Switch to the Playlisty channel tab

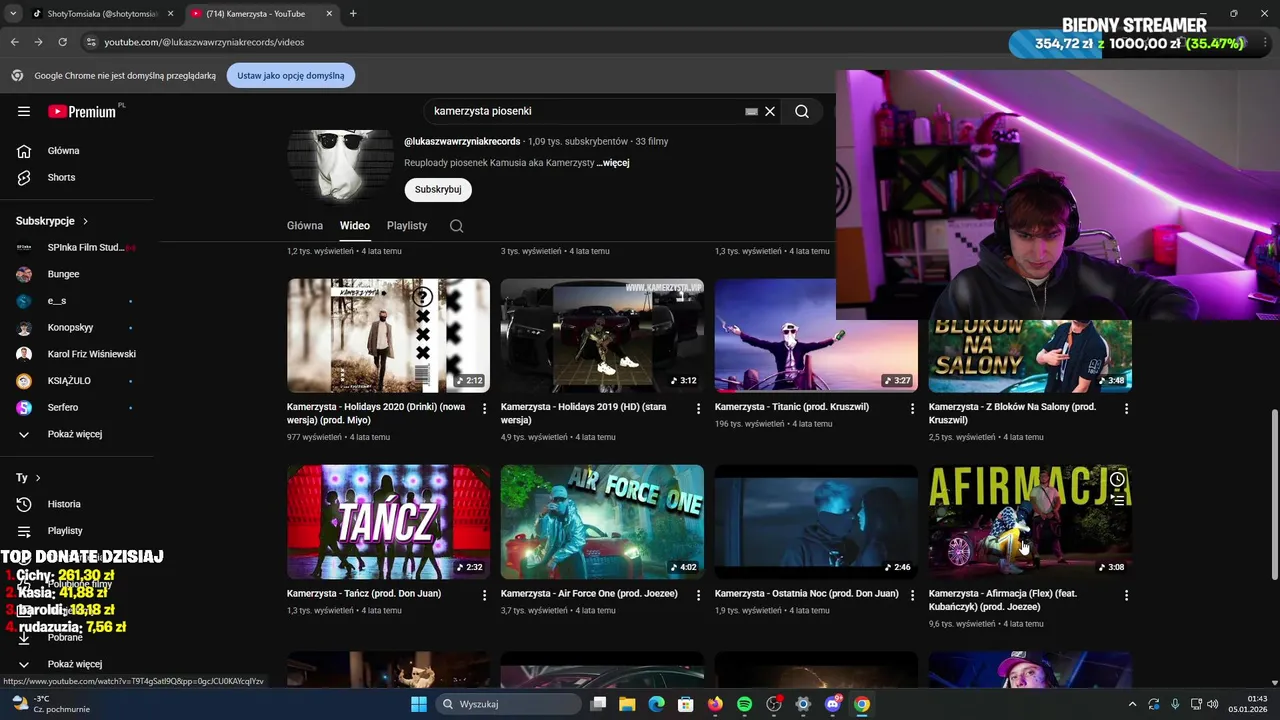[407, 226]
